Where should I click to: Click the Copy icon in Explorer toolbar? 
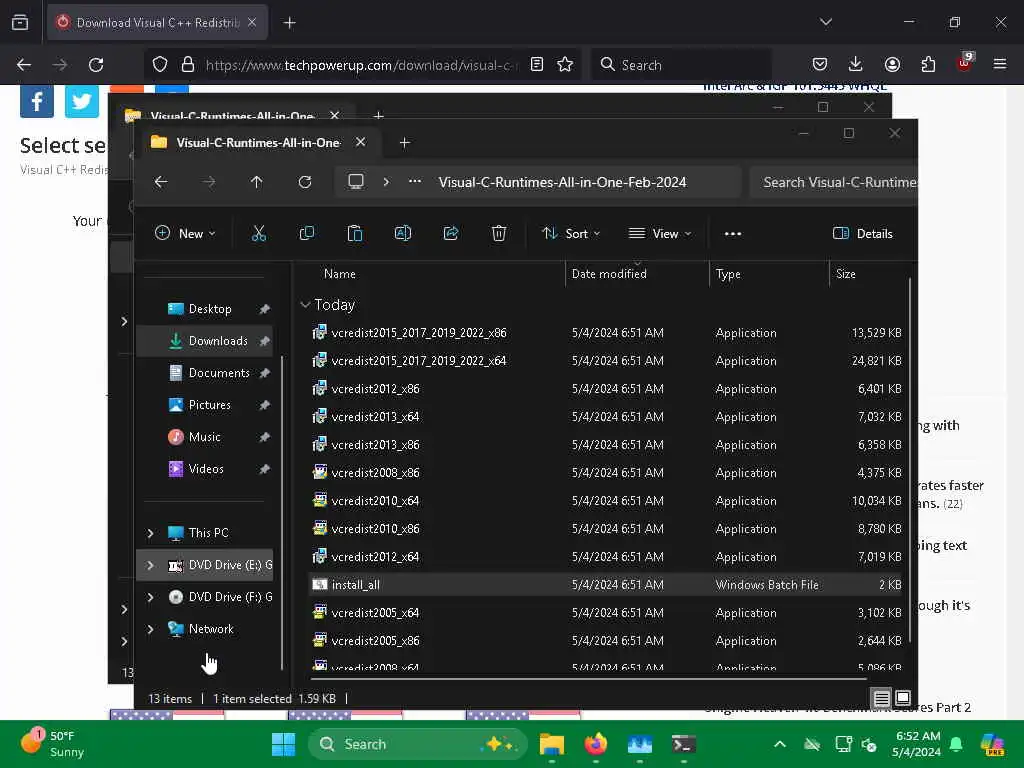coord(306,233)
